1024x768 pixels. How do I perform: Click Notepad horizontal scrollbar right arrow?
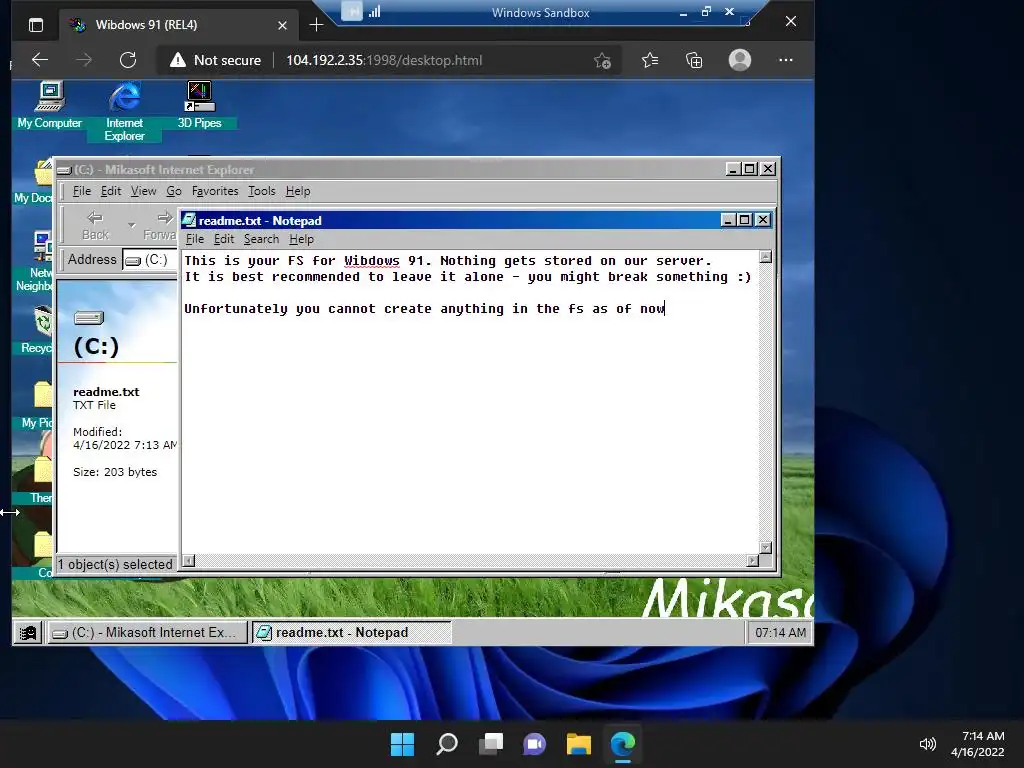752,560
